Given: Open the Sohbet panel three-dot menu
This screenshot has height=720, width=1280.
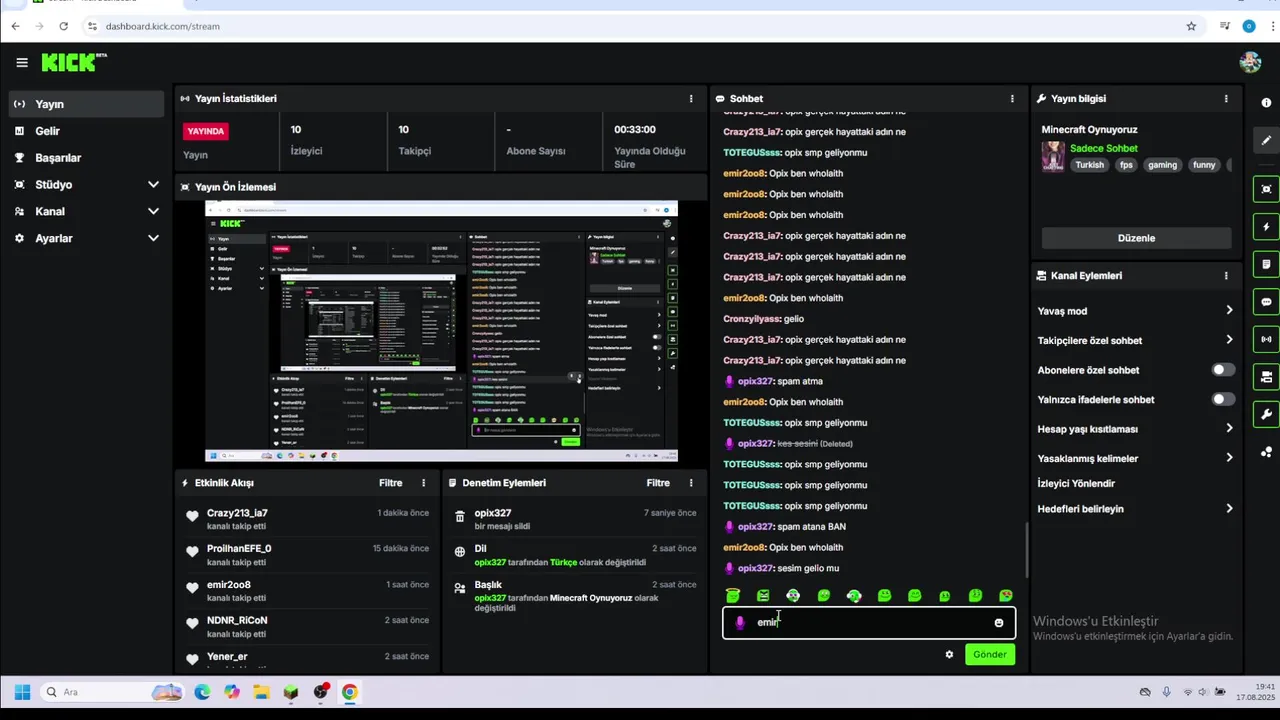Looking at the screenshot, I should click(1012, 99).
